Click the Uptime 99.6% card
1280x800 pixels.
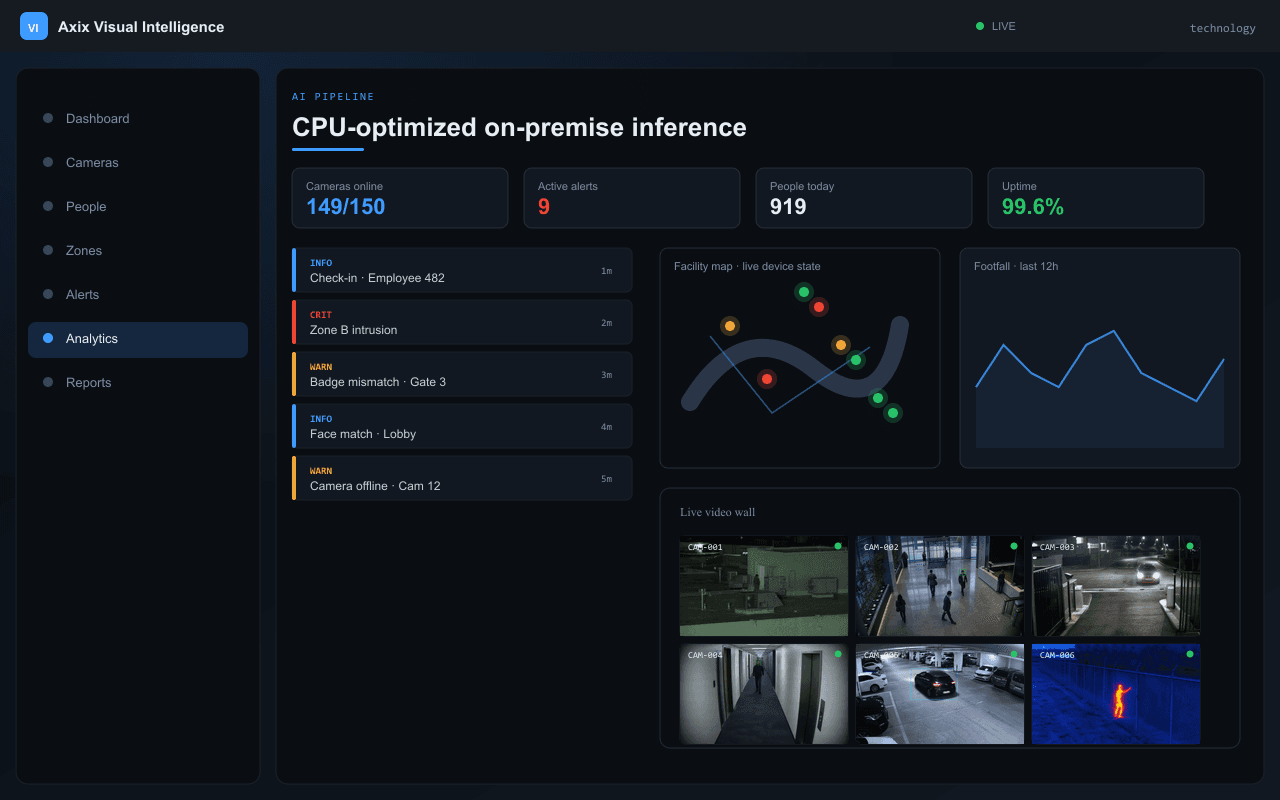[1096, 198]
